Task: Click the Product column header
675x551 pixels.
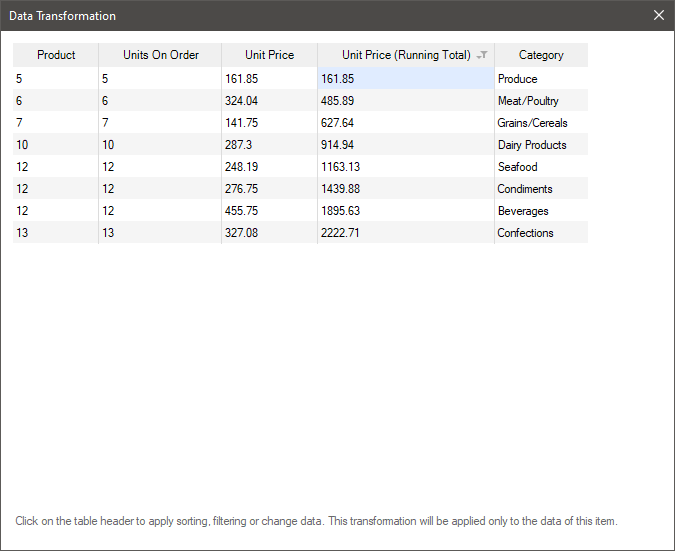Action: tap(56, 55)
